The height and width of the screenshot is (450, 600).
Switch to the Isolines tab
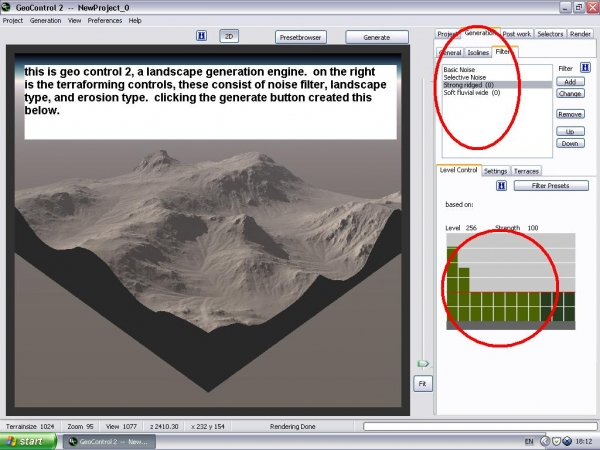478,52
